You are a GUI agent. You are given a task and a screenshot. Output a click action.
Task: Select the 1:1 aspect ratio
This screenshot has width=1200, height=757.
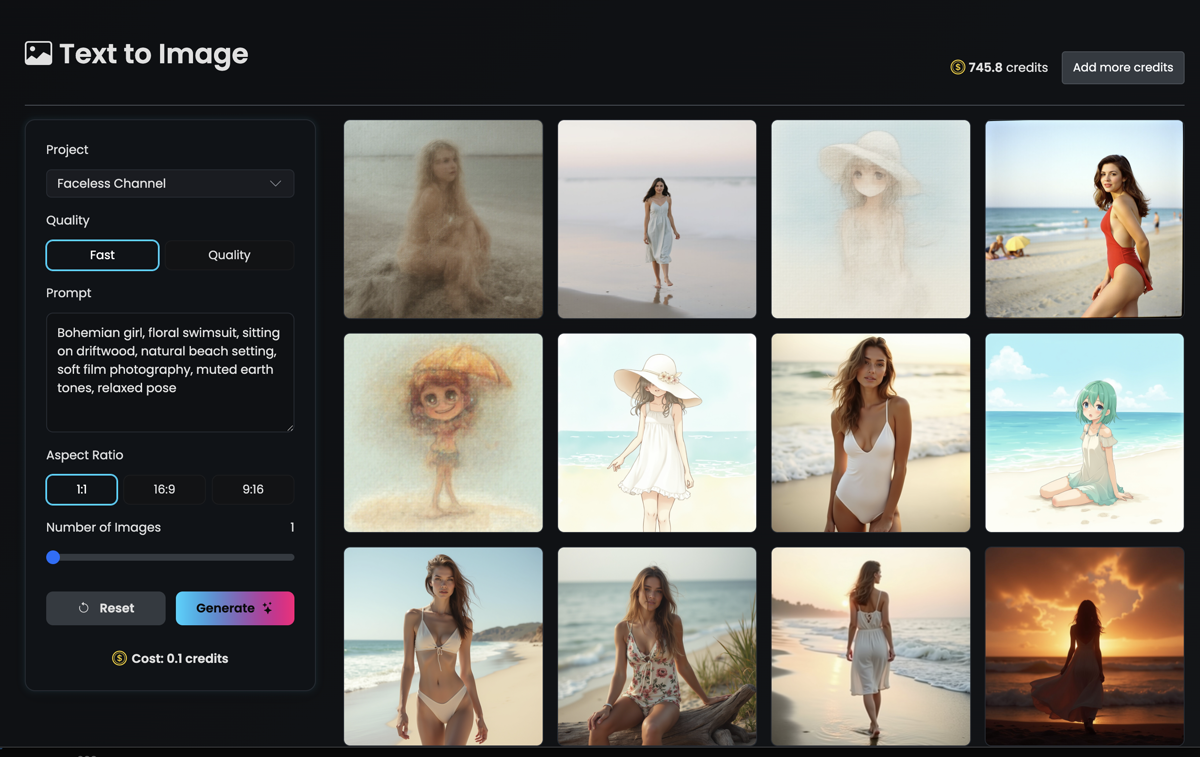tap(81, 489)
